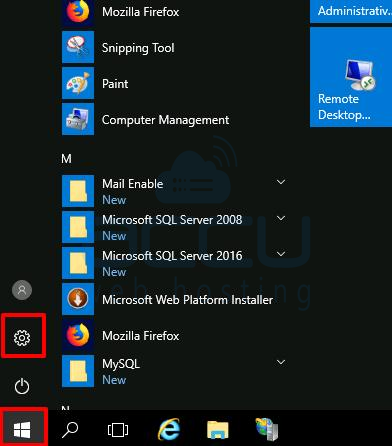Open the Computer Management icon
Viewport: 392px width, 446px height.
click(x=78, y=119)
